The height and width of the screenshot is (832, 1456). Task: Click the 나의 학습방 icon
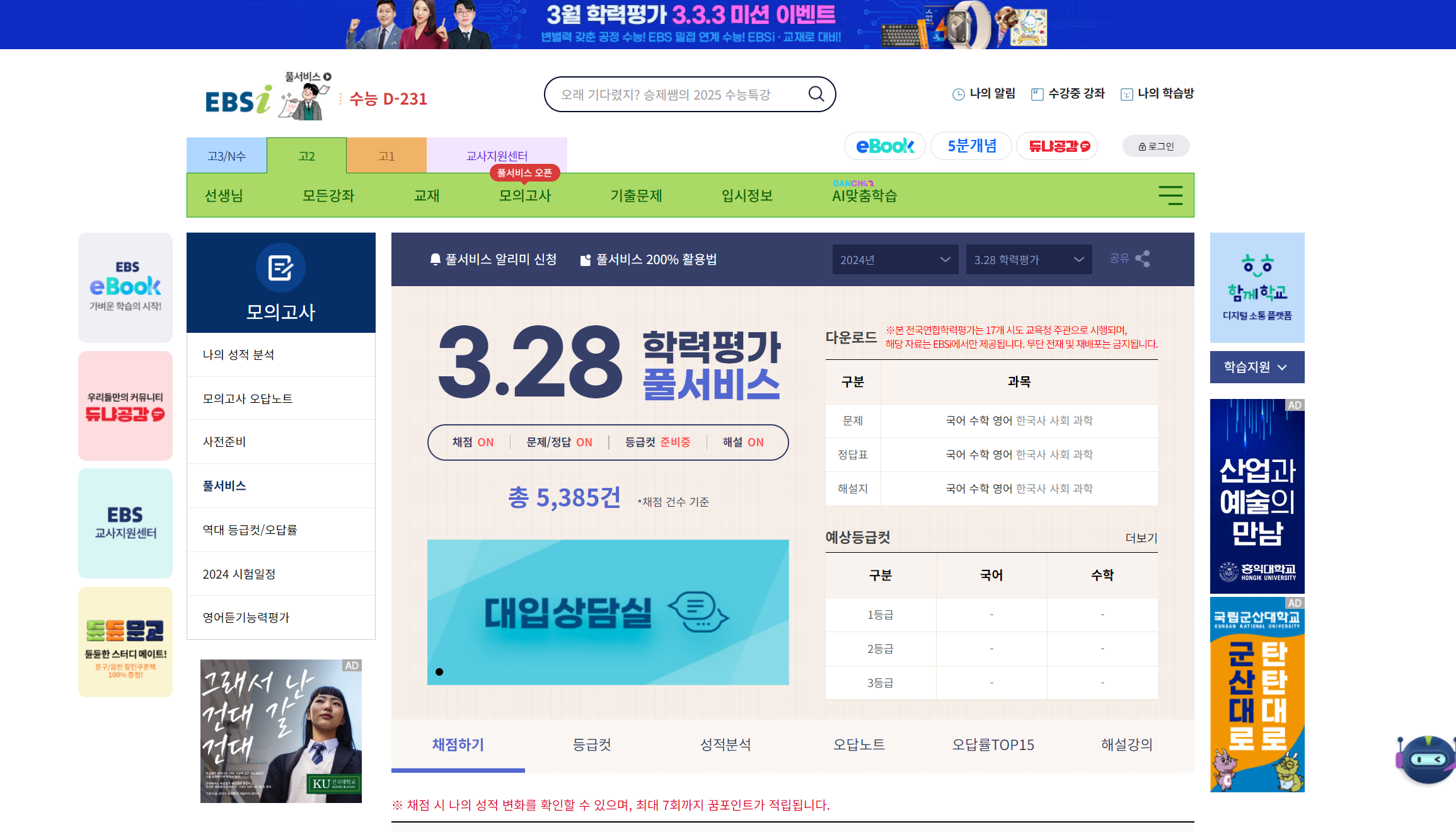click(1126, 95)
